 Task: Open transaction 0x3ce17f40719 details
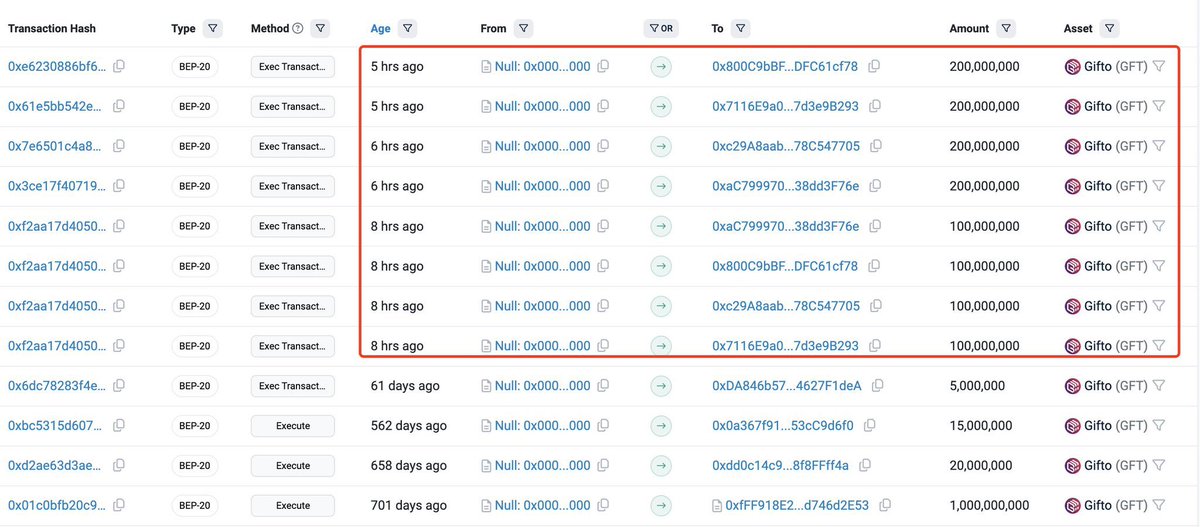[x=56, y=186]
